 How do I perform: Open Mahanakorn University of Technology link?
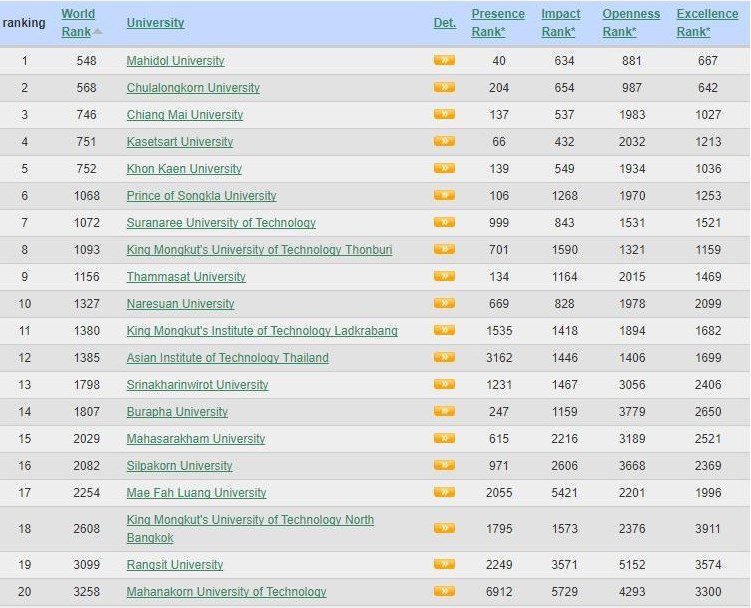tap(226, 592)
